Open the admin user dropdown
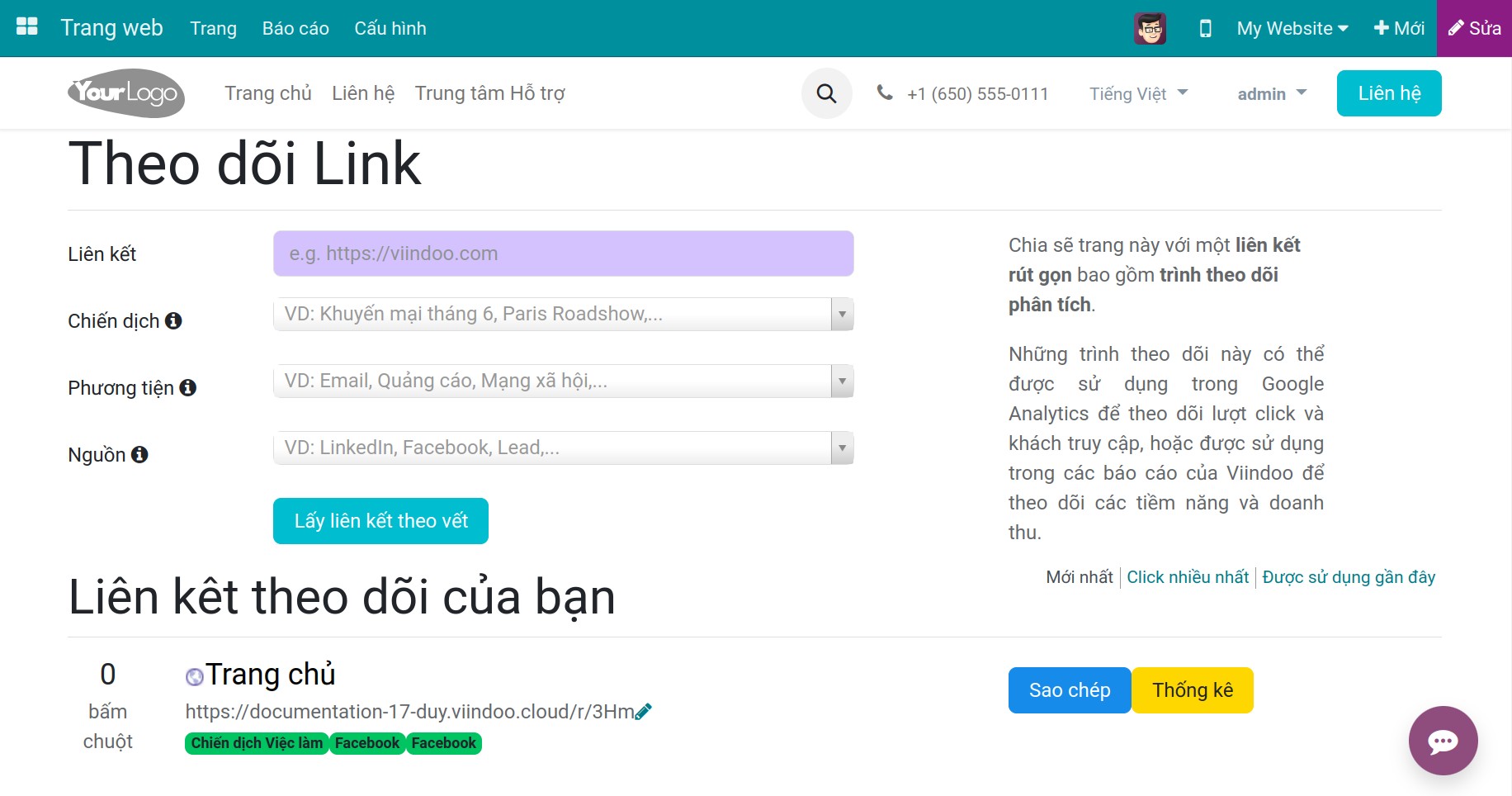Viewport: 1512px width, 796px height. (x=1272, y=93)
